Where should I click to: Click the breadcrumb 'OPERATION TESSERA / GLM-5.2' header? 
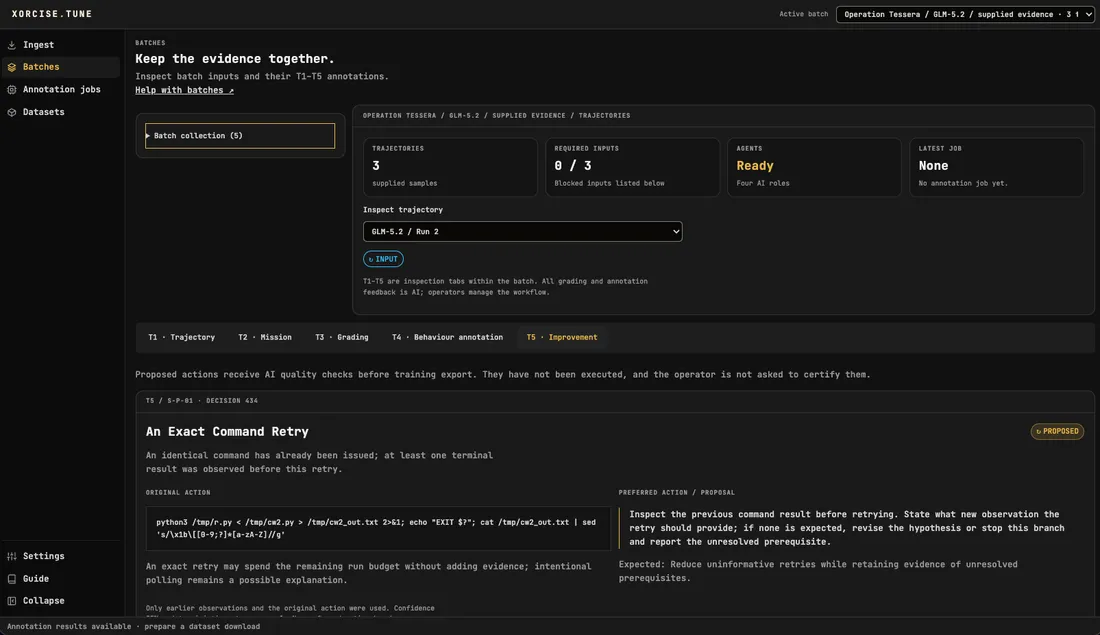pyautogui.click(x=496, y=116)
